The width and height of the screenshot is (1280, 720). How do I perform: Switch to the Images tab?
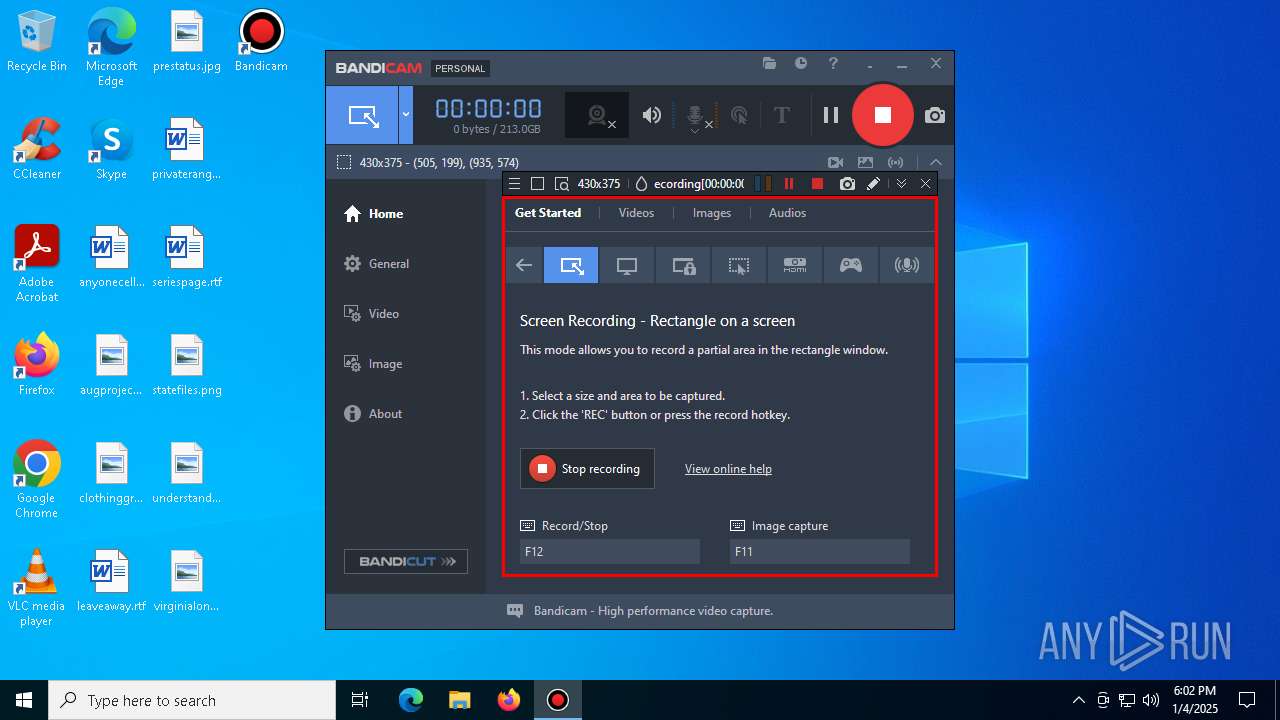click(712, 213)
